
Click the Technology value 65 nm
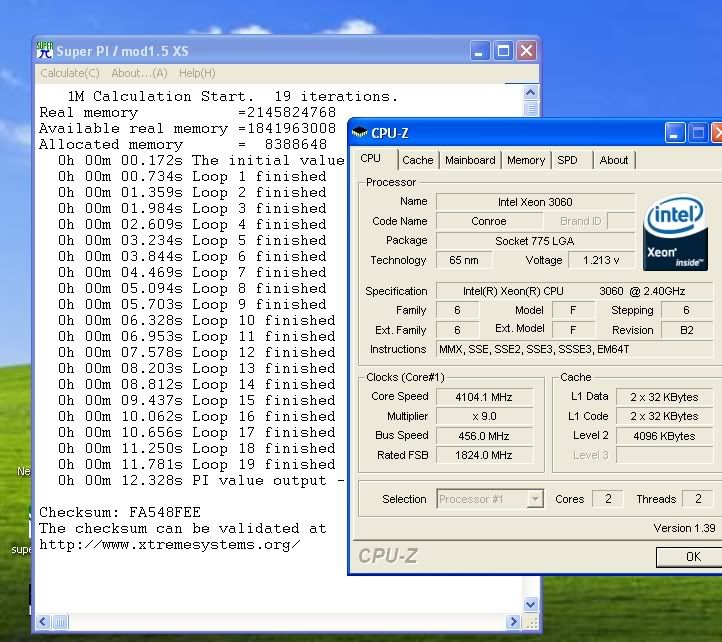click(464, 260)
